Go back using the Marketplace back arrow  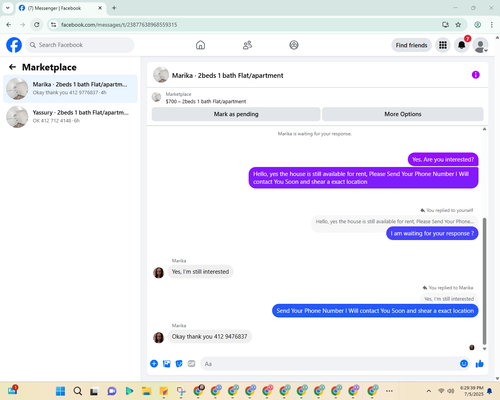point(12,67)
